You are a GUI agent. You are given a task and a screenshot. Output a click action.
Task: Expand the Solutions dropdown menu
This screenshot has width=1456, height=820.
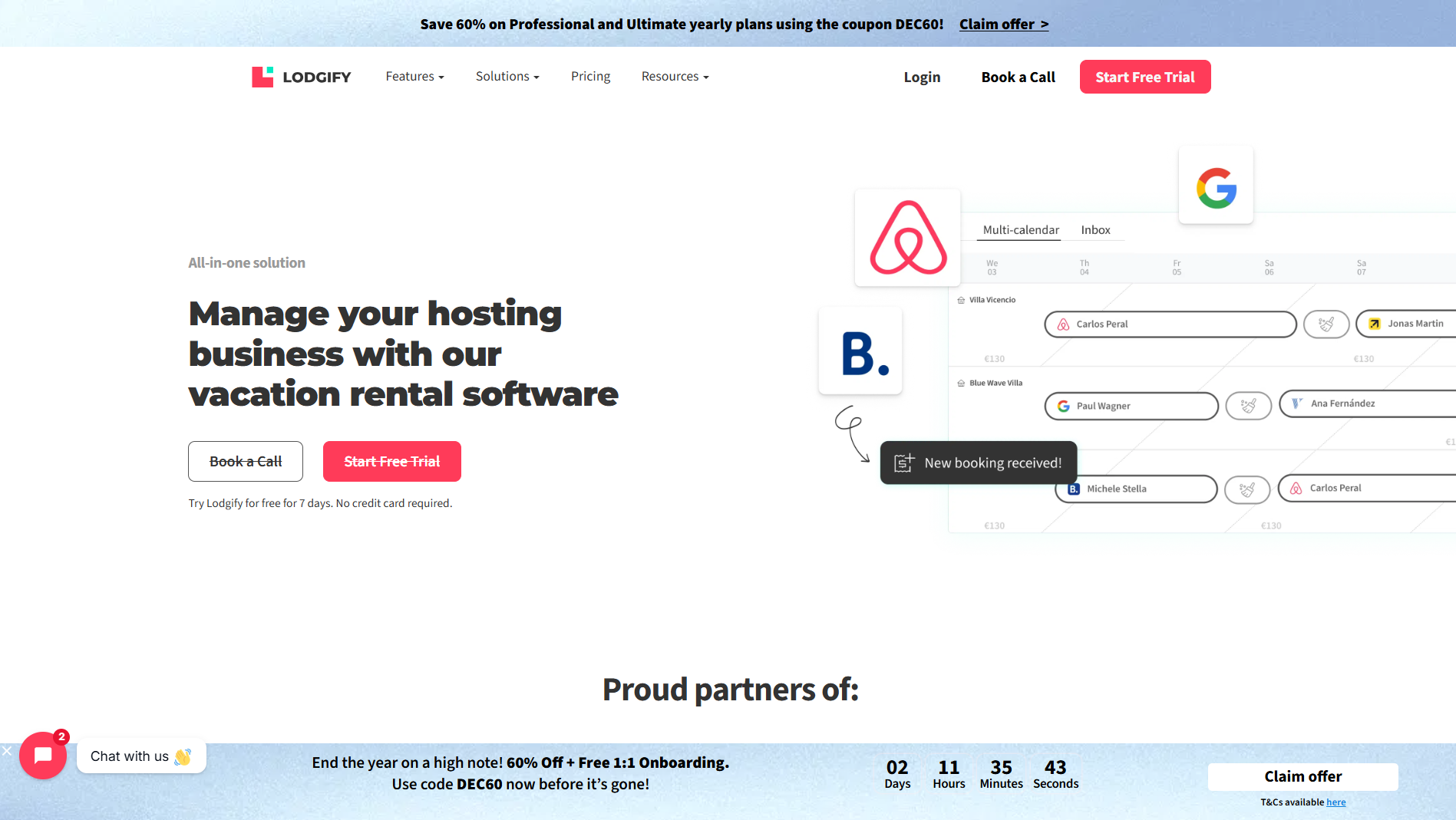coord(507,77)
